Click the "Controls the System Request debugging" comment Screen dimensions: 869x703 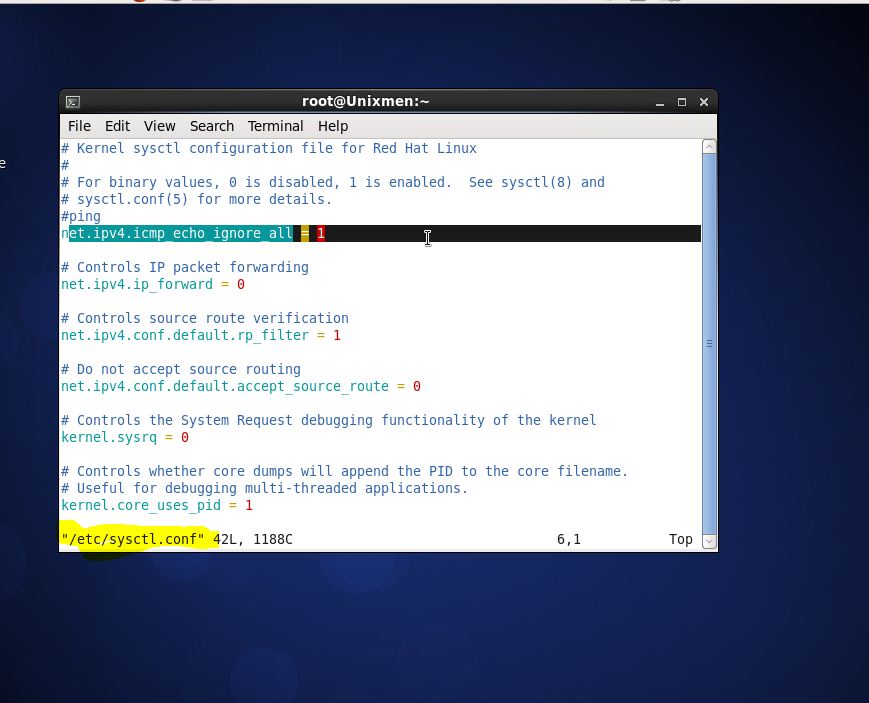329,420
